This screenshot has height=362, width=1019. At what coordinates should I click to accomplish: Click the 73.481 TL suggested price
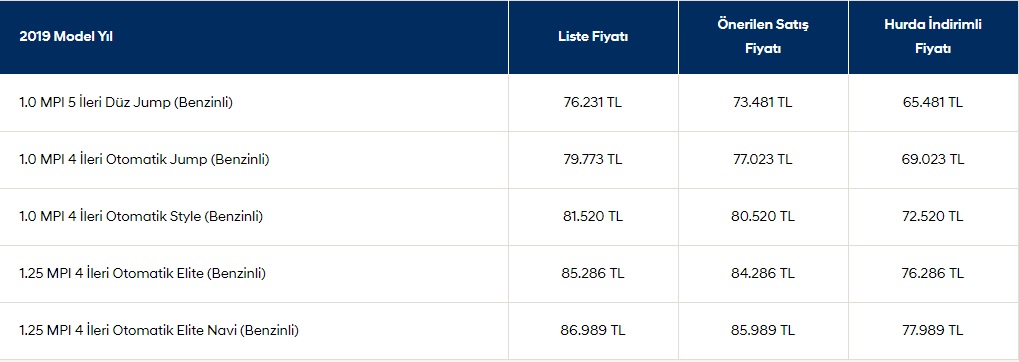[x=763, y=103]
